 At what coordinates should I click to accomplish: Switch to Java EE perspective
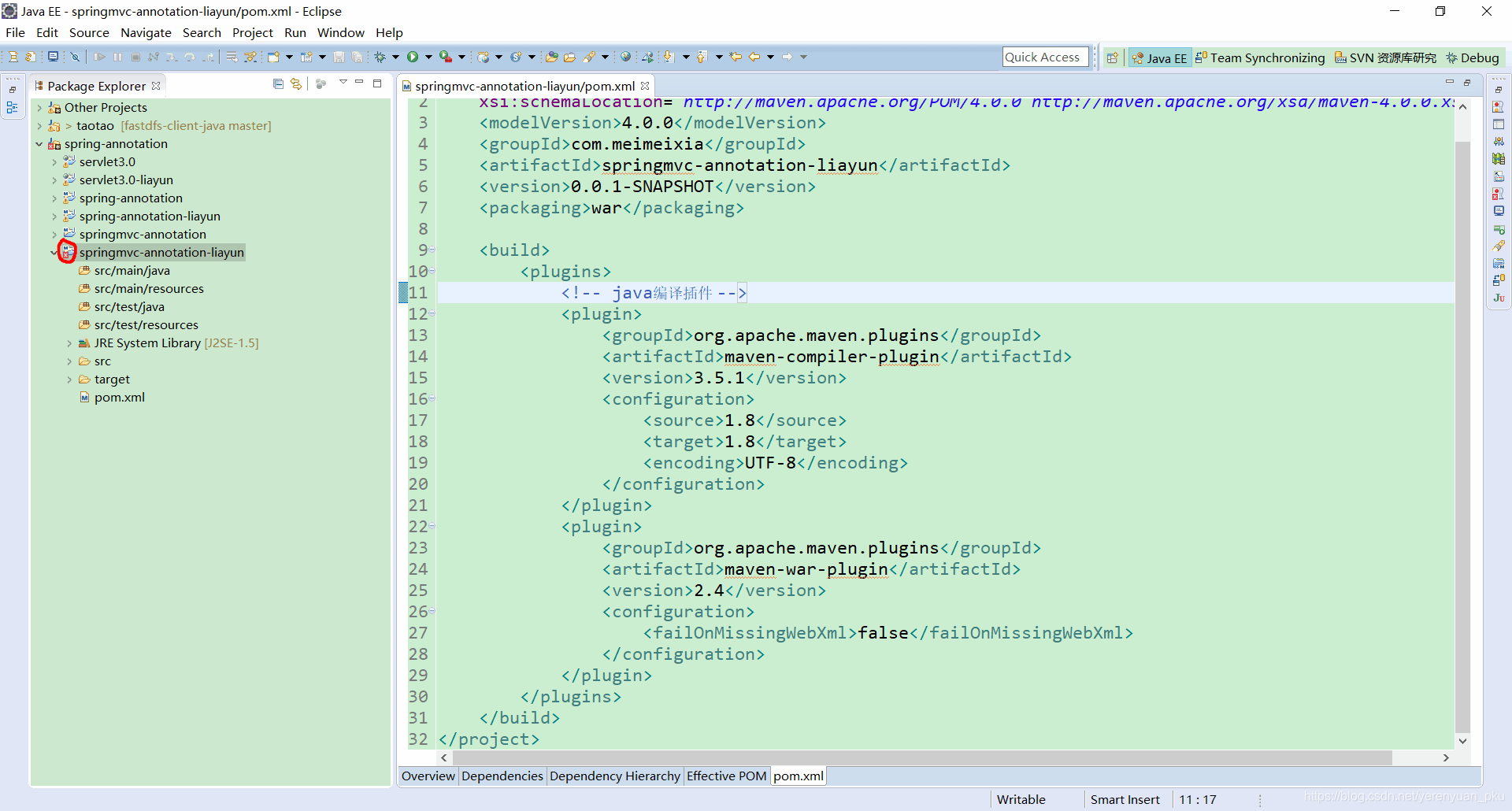click(x=1159, y=57)
